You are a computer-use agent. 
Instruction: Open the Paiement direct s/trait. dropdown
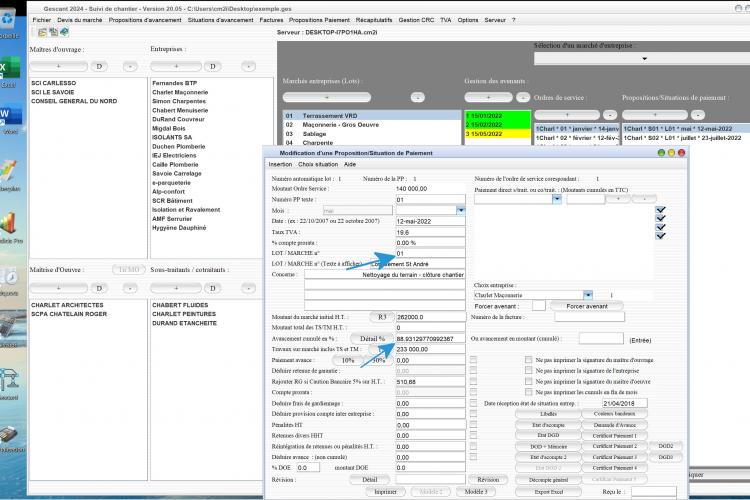pos(557,199)
